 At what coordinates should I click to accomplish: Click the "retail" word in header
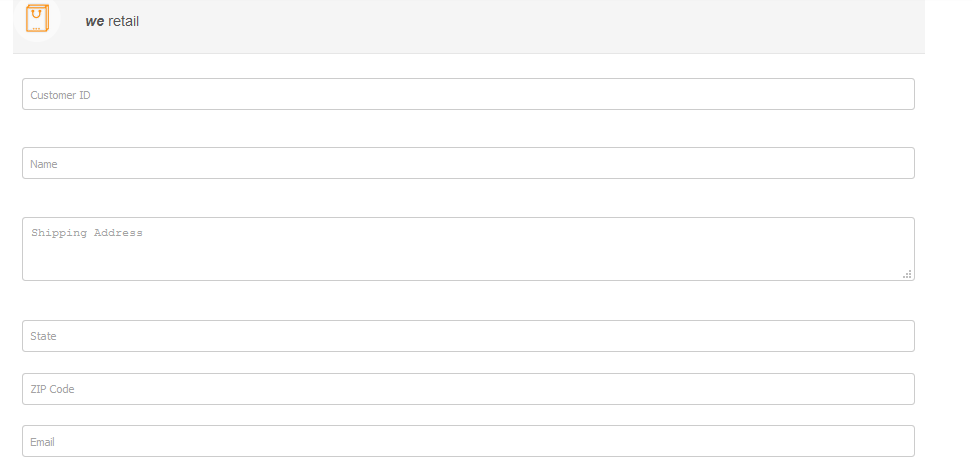124,21
